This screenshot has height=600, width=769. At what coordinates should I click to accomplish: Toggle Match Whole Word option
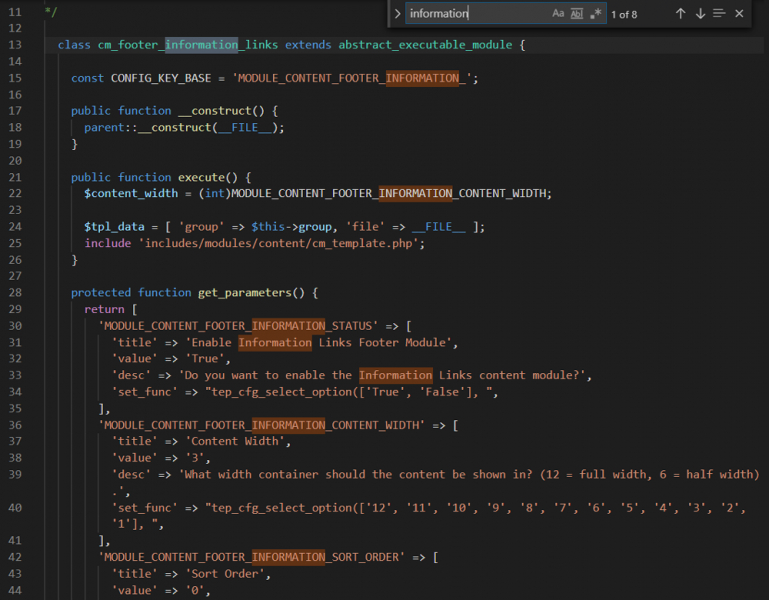click(577, 14)
